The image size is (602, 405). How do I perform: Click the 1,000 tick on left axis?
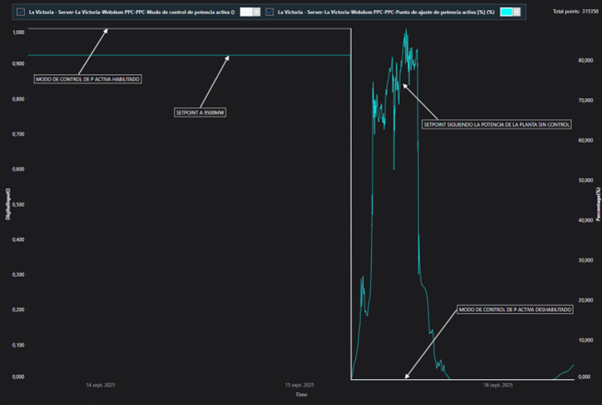tap(18, 32)
